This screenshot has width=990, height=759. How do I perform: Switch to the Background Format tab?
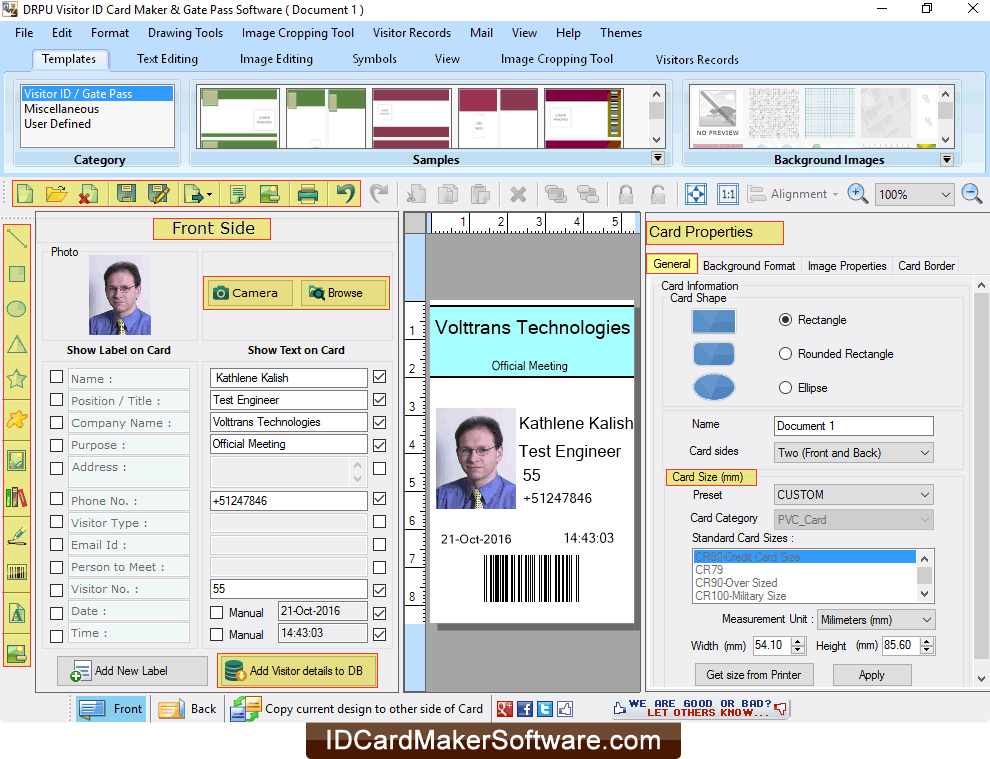(749, 266)
